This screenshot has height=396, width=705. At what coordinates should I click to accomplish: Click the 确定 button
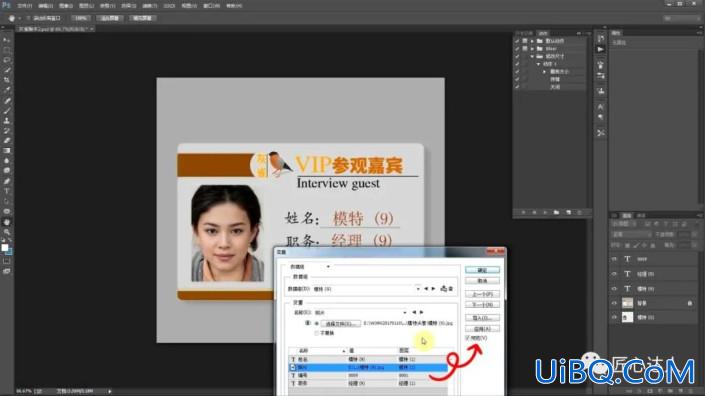482,270
